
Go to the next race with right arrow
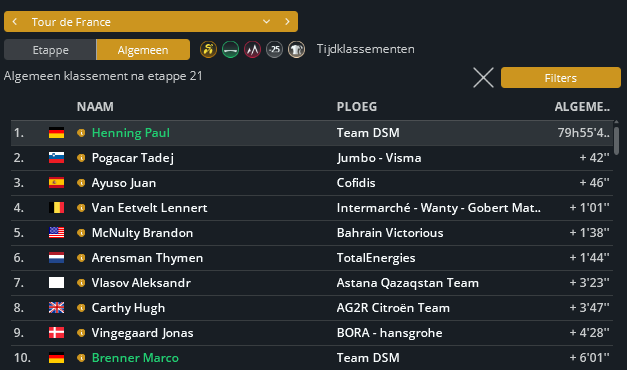click(x=287, y=22)
